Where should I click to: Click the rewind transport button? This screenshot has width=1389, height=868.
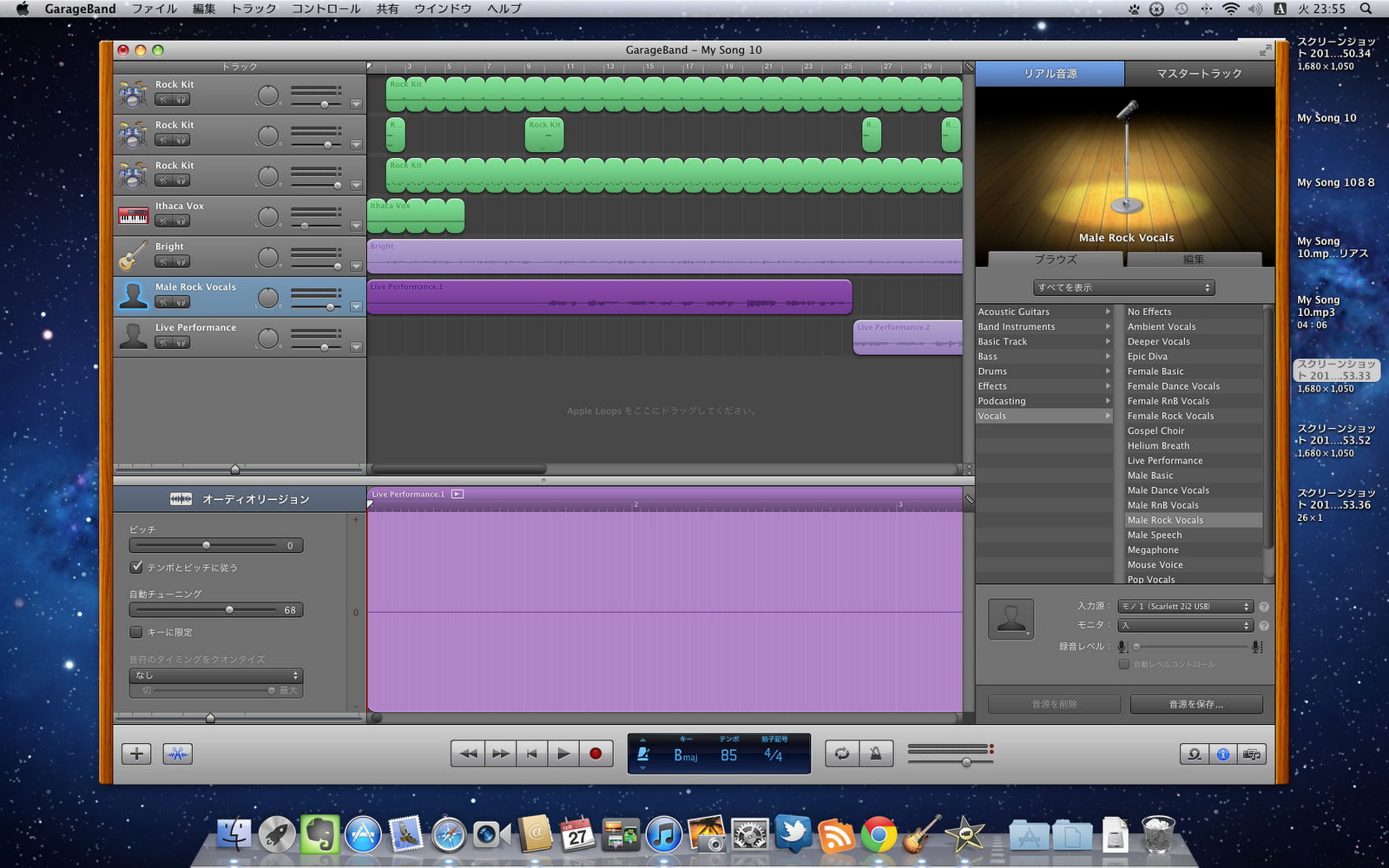pos(468,753)
